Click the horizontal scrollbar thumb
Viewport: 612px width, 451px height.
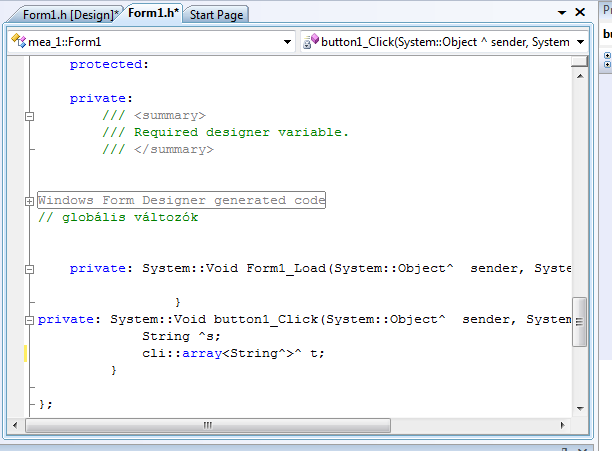(x=208, y=425)
